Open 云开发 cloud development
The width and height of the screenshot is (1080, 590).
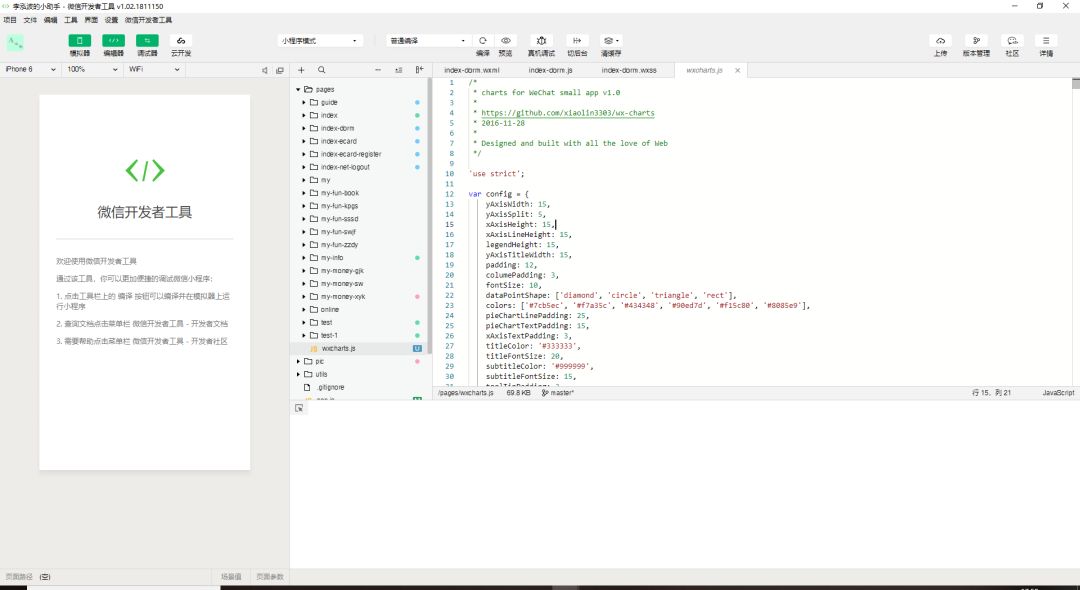180,41
